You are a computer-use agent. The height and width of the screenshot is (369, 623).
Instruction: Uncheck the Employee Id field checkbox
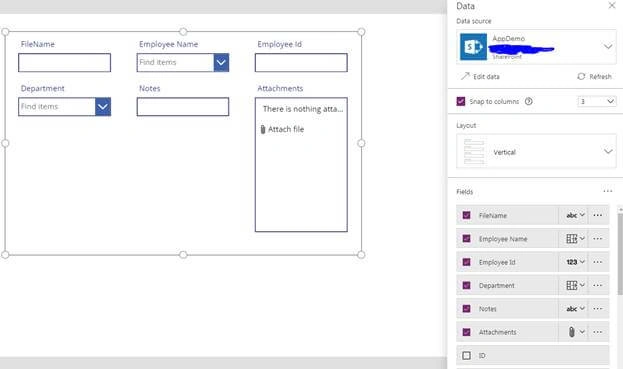click(x=466, y=262)
